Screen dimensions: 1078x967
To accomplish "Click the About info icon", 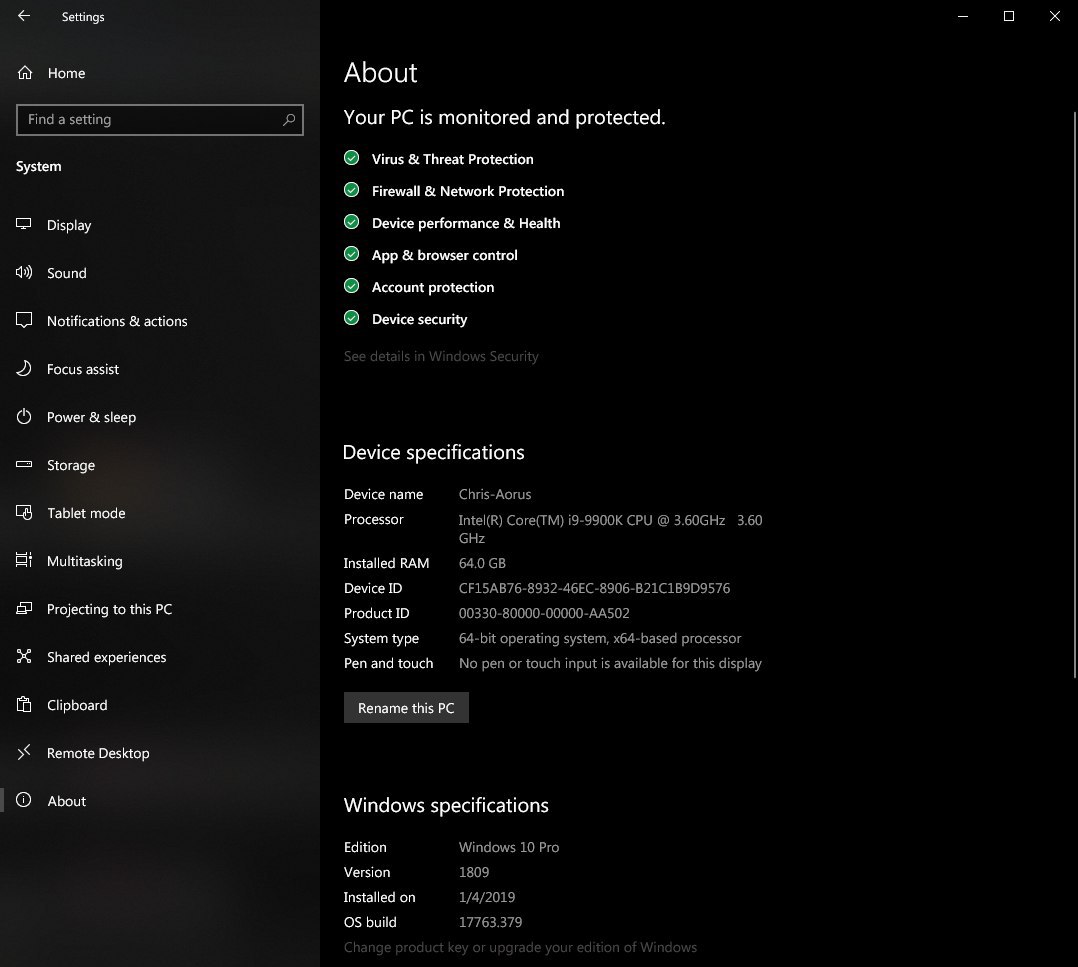I will point(24,800).
